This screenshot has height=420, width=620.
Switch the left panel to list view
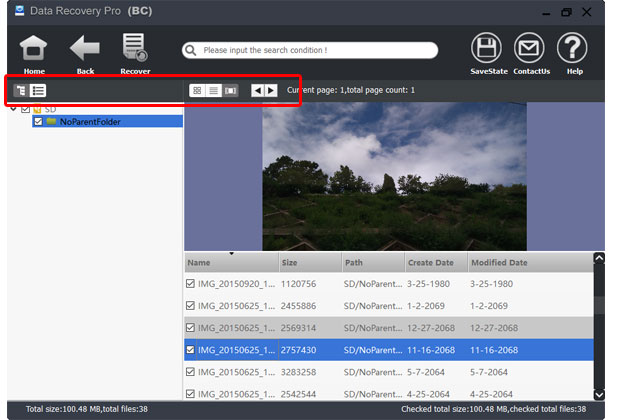tap(38, 91)
